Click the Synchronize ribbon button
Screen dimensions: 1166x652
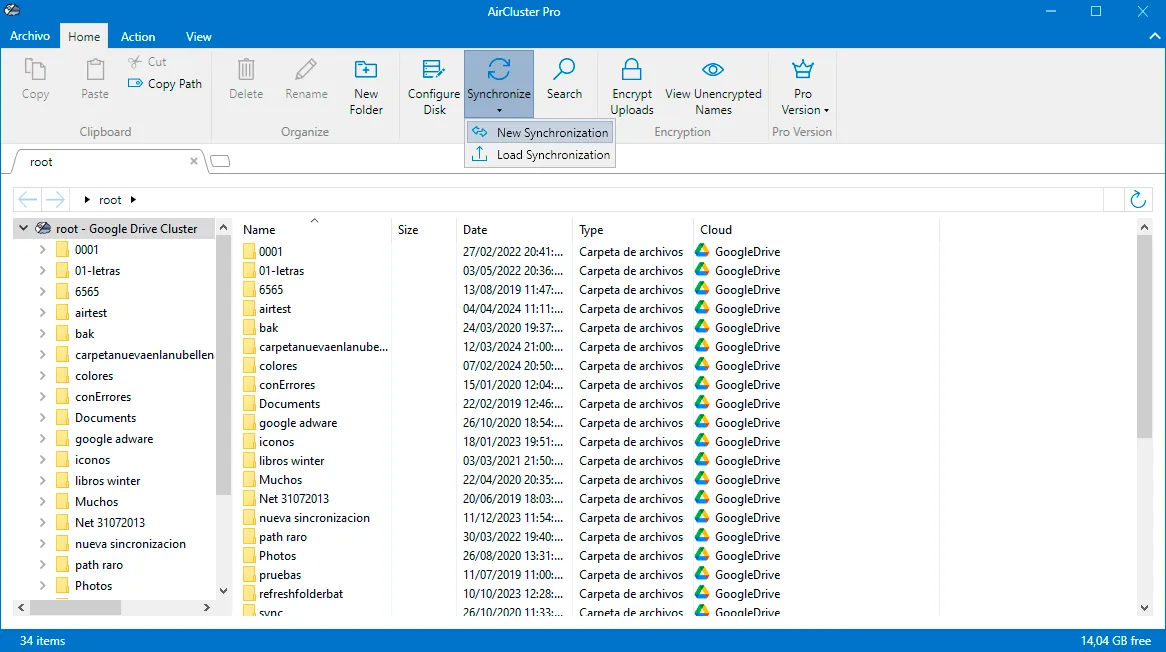click(499, 83)
